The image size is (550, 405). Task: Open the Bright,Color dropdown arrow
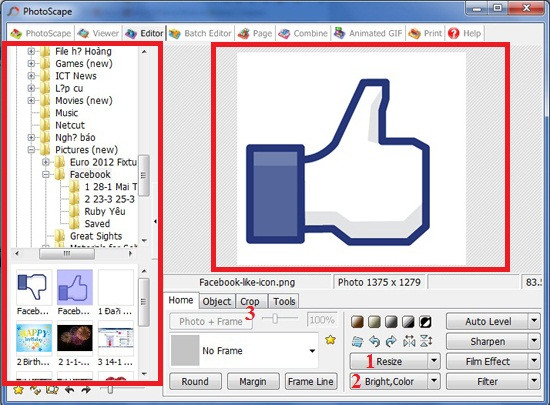pyautogui.click(x=434, y=381)
